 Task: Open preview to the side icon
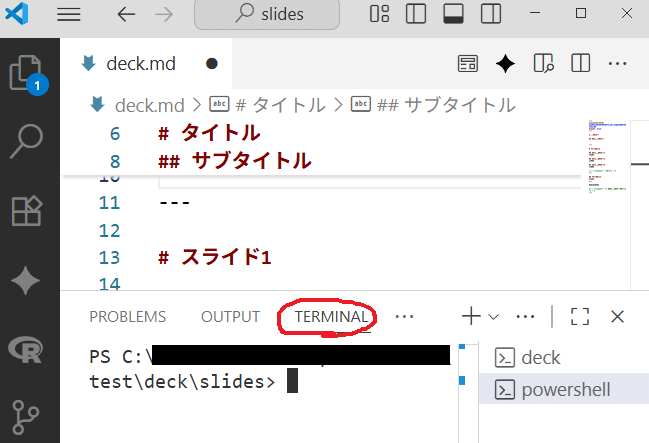543,64
